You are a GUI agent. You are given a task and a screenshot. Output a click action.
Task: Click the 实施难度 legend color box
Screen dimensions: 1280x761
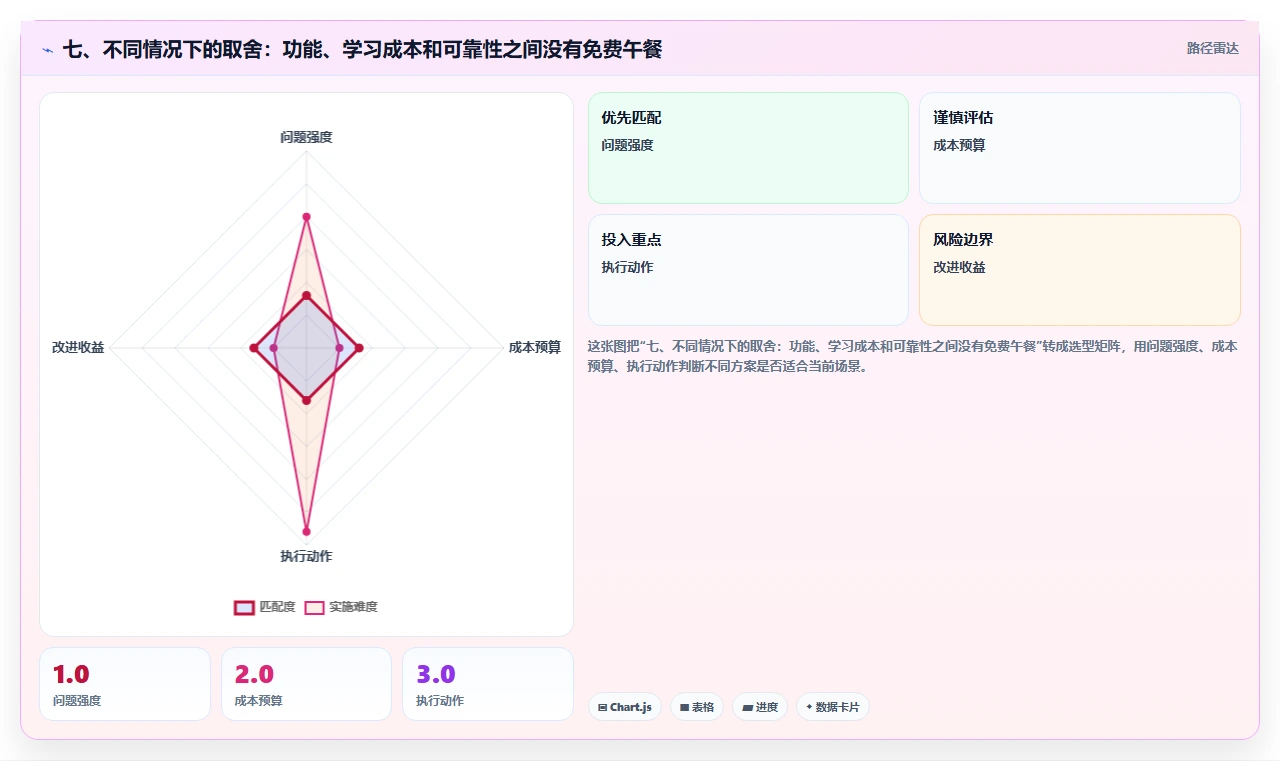click(314, 607)
